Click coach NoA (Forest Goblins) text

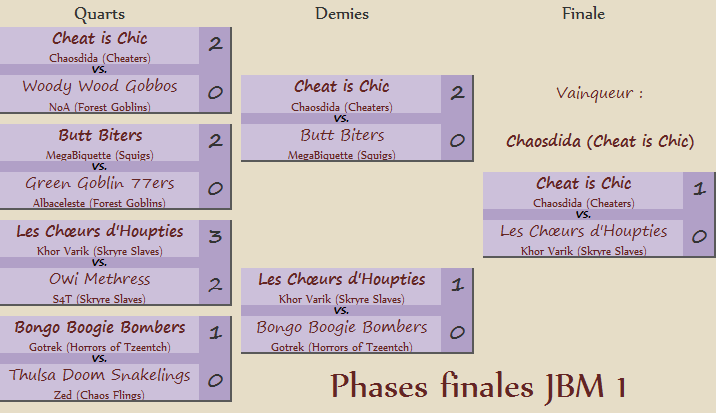[x=100, y=107]
